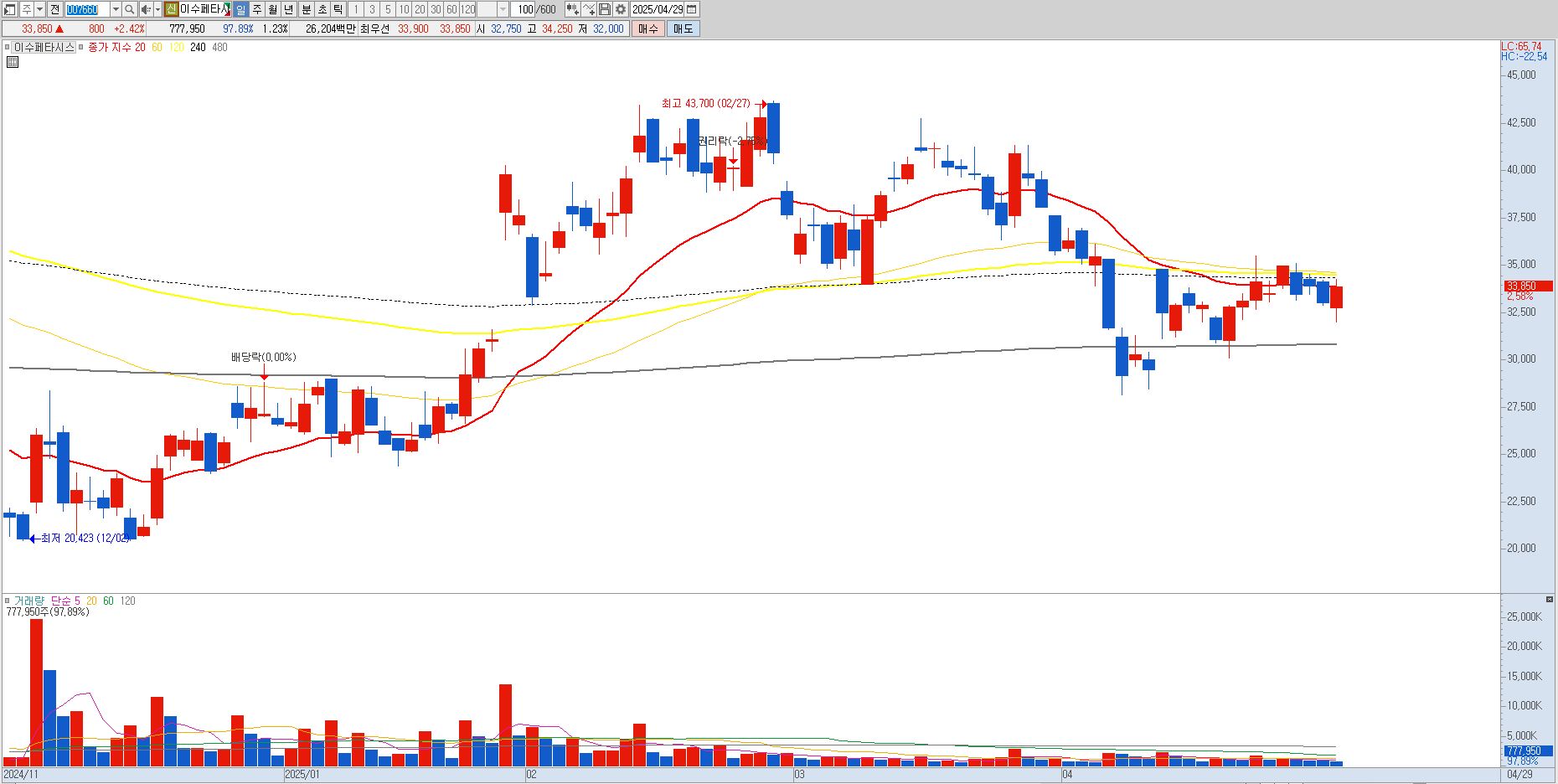
Task: Click the date field 2025/04/29
Action: click(x=658, y=9)
